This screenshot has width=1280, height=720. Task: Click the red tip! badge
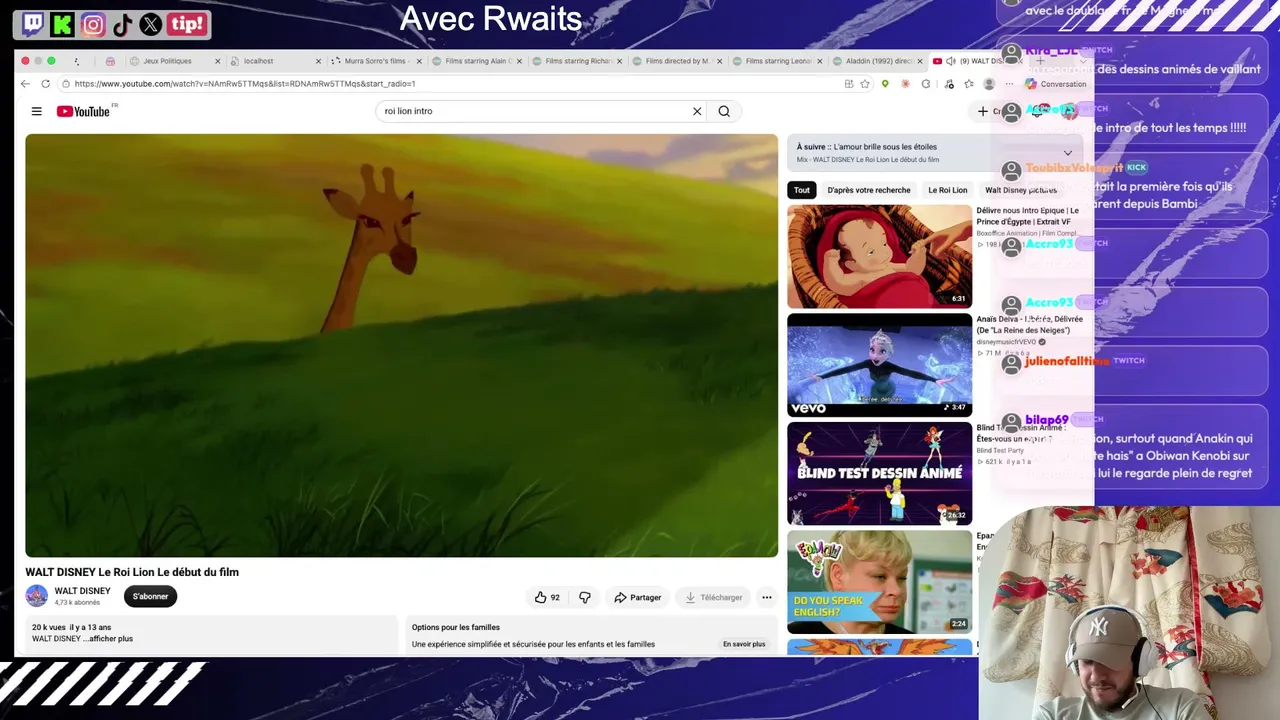pos(187,24)
